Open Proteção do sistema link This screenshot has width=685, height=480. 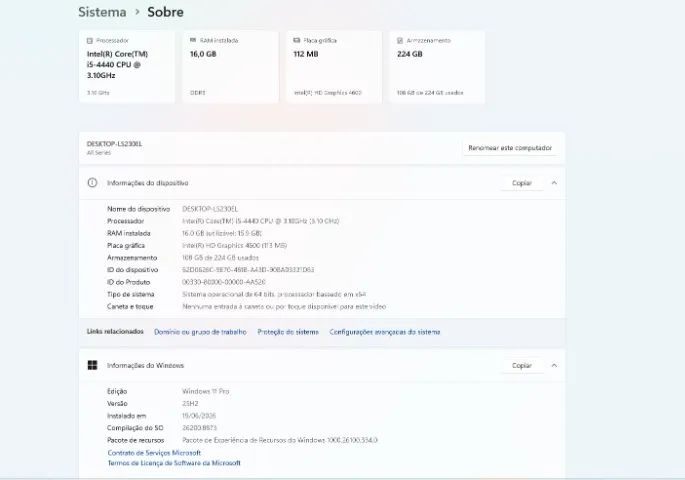[288, 332]
